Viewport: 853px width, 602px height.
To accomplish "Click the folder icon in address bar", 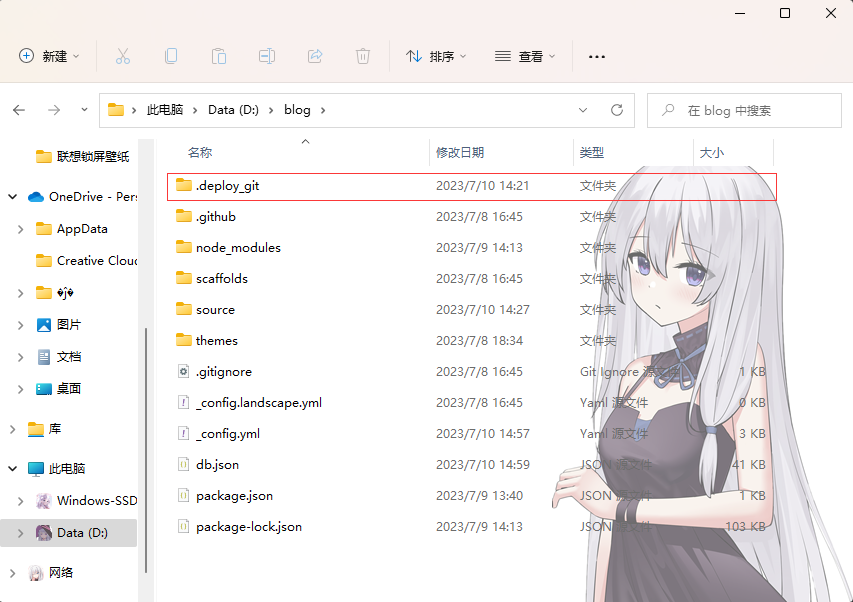I will [x=116, y=110].
